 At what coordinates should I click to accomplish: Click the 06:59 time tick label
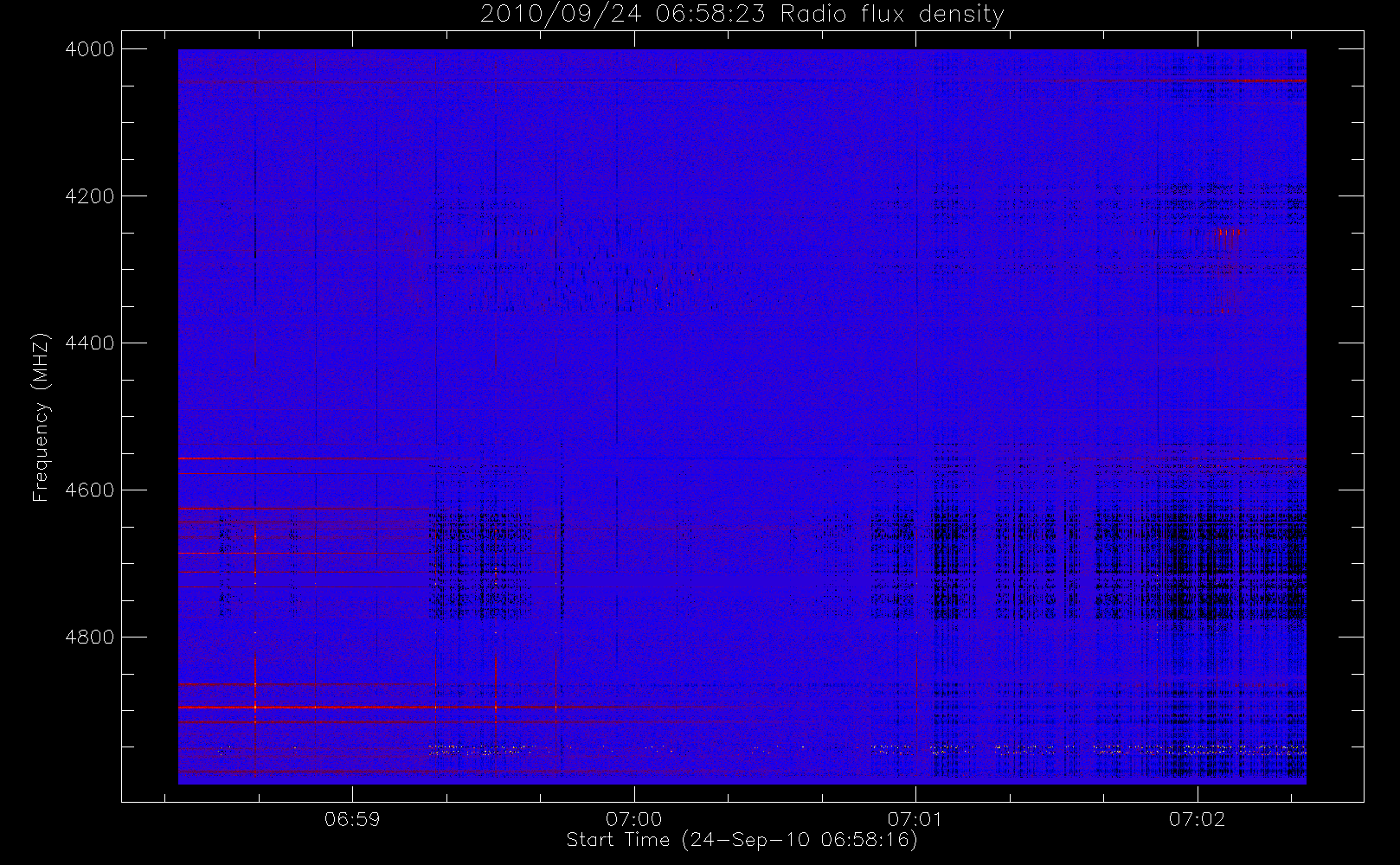[x=352, y=819]
